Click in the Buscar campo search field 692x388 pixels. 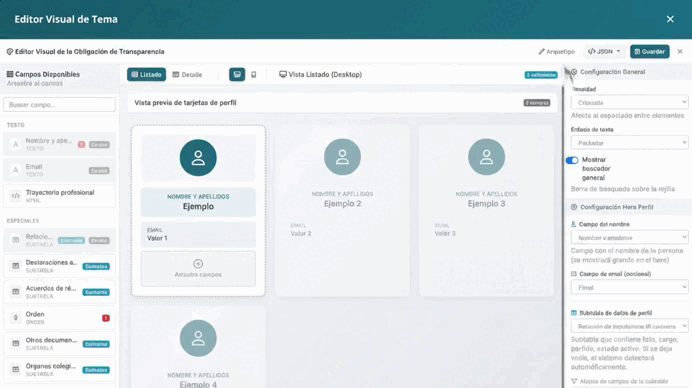[60, 105]
